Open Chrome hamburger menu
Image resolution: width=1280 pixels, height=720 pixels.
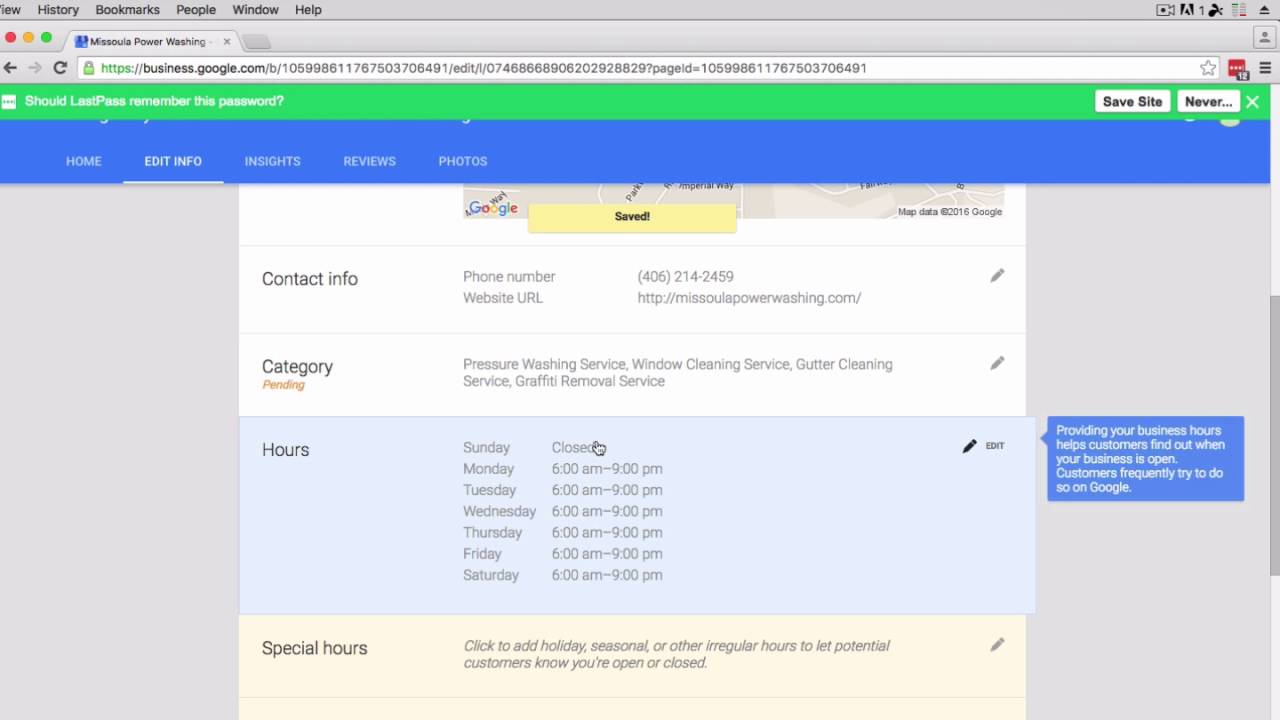click(x=1265, y=68)
